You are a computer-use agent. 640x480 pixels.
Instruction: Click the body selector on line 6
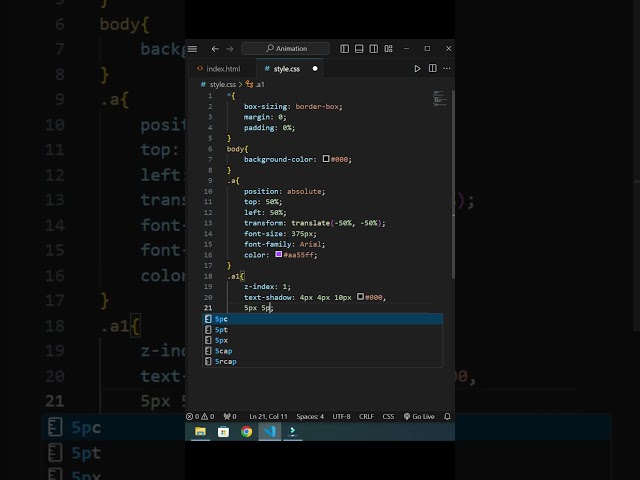pos(235,149)
